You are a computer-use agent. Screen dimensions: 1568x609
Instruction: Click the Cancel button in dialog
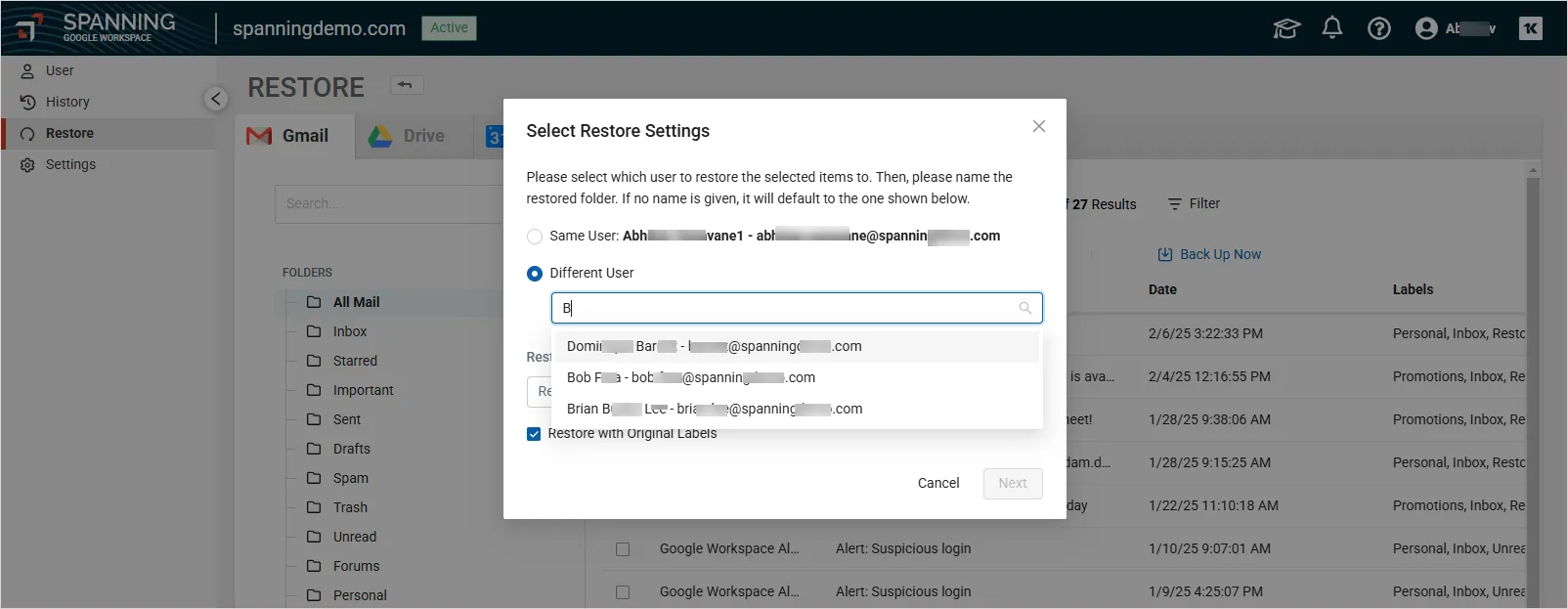pyautogui.click(x=937, y=483)
